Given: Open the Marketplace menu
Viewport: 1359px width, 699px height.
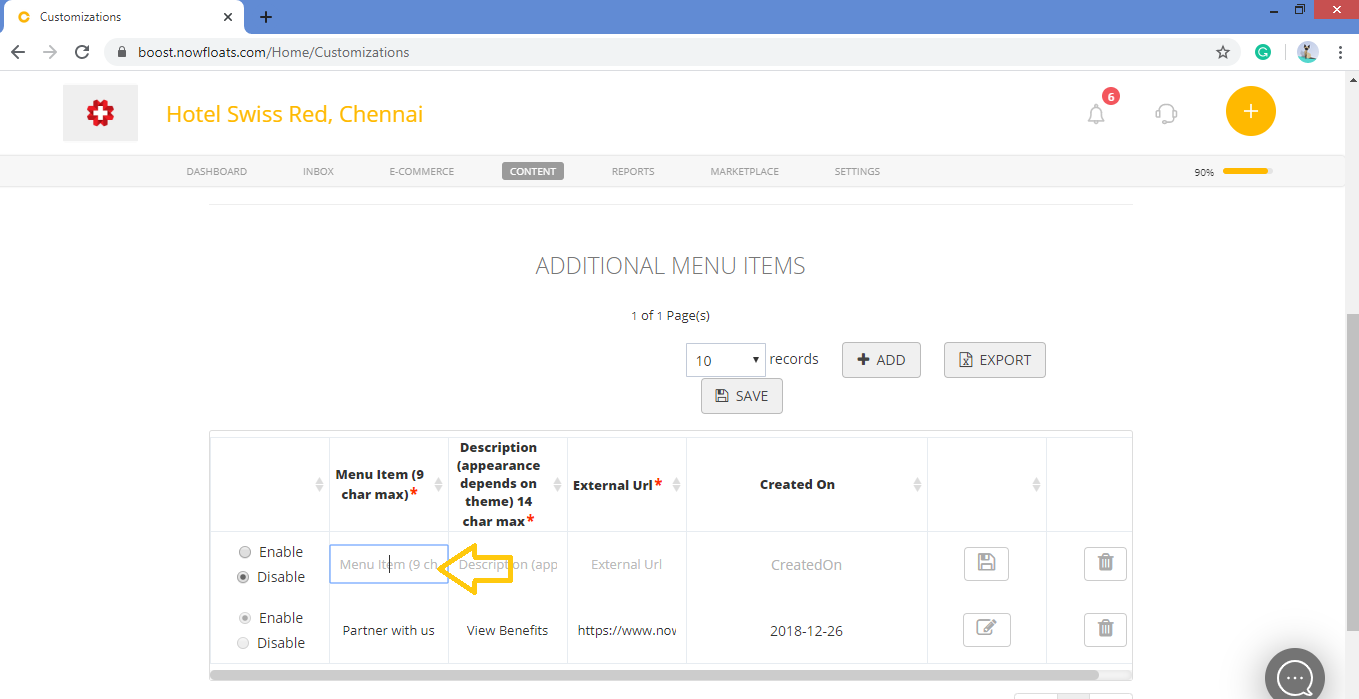Looking at the screenshot, I should 745,171.
